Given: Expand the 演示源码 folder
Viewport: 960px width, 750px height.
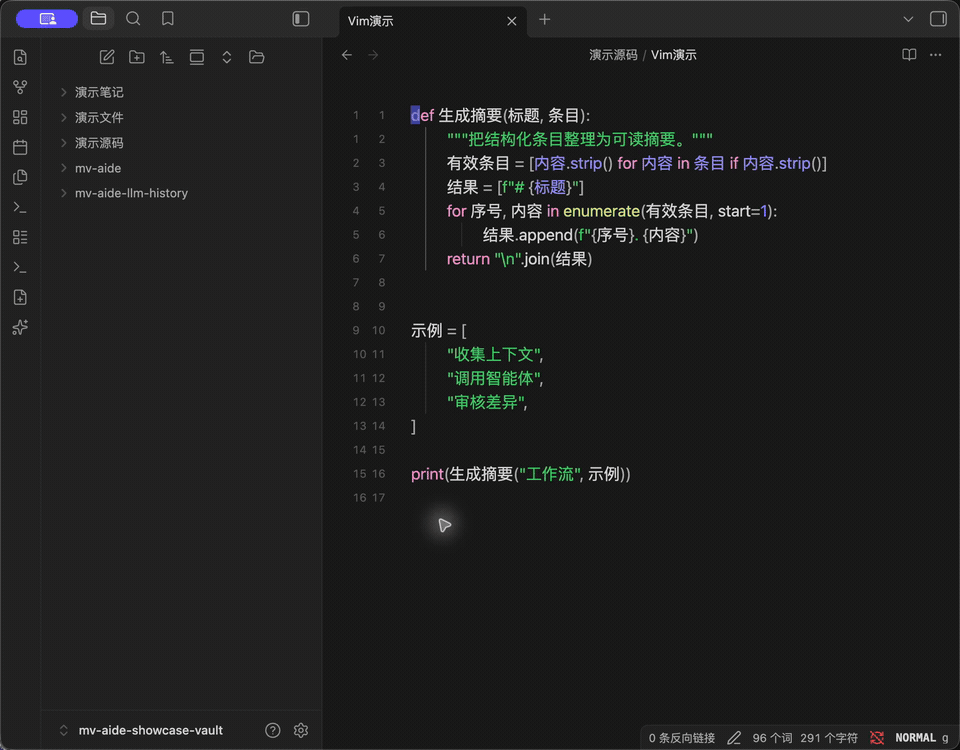Looking at the screenshot, I should click(x=99, y=143).
